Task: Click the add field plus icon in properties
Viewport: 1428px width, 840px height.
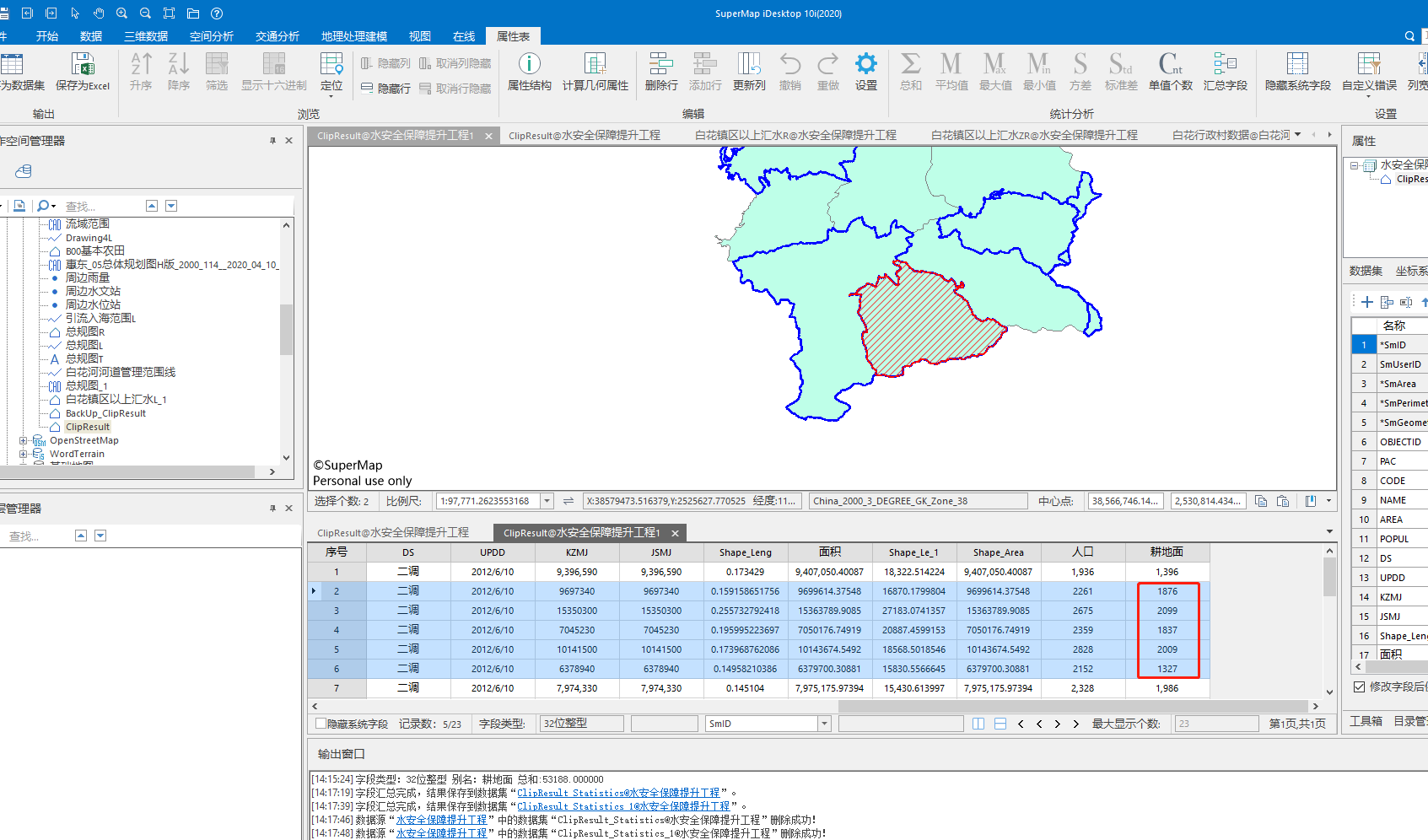Action: click(x=1367, y=302)
